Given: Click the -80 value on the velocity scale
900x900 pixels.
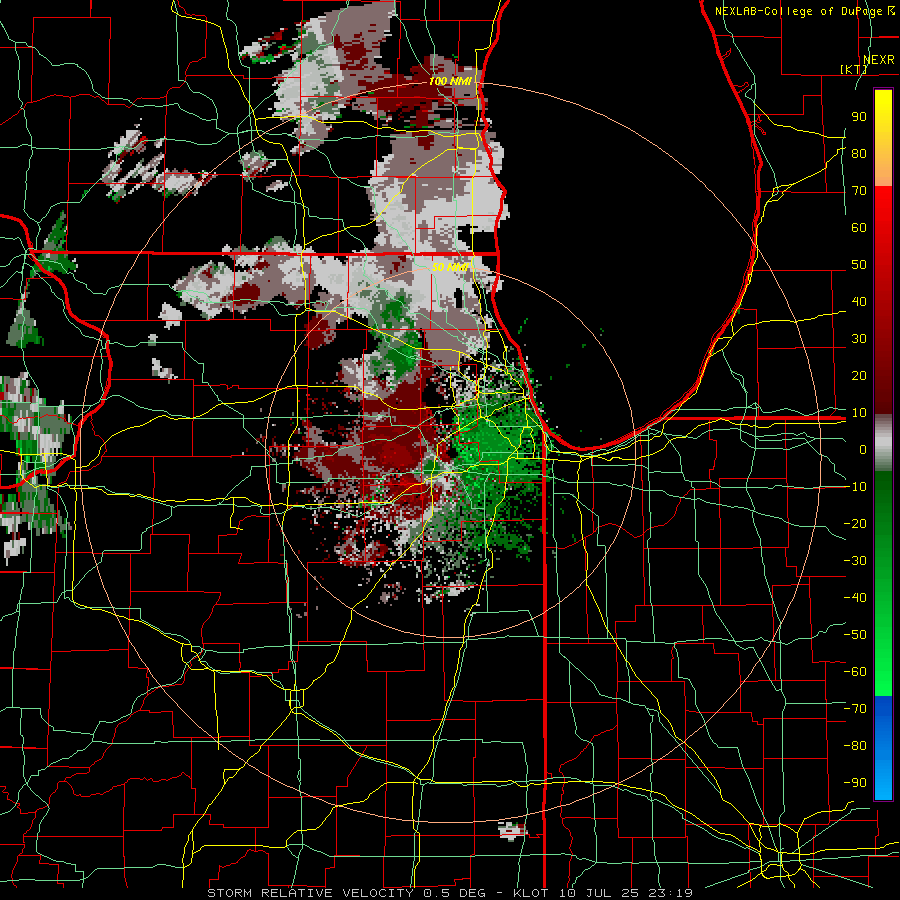Looking at the screenshot, I should pyautogui.click(x=855, y=746).
